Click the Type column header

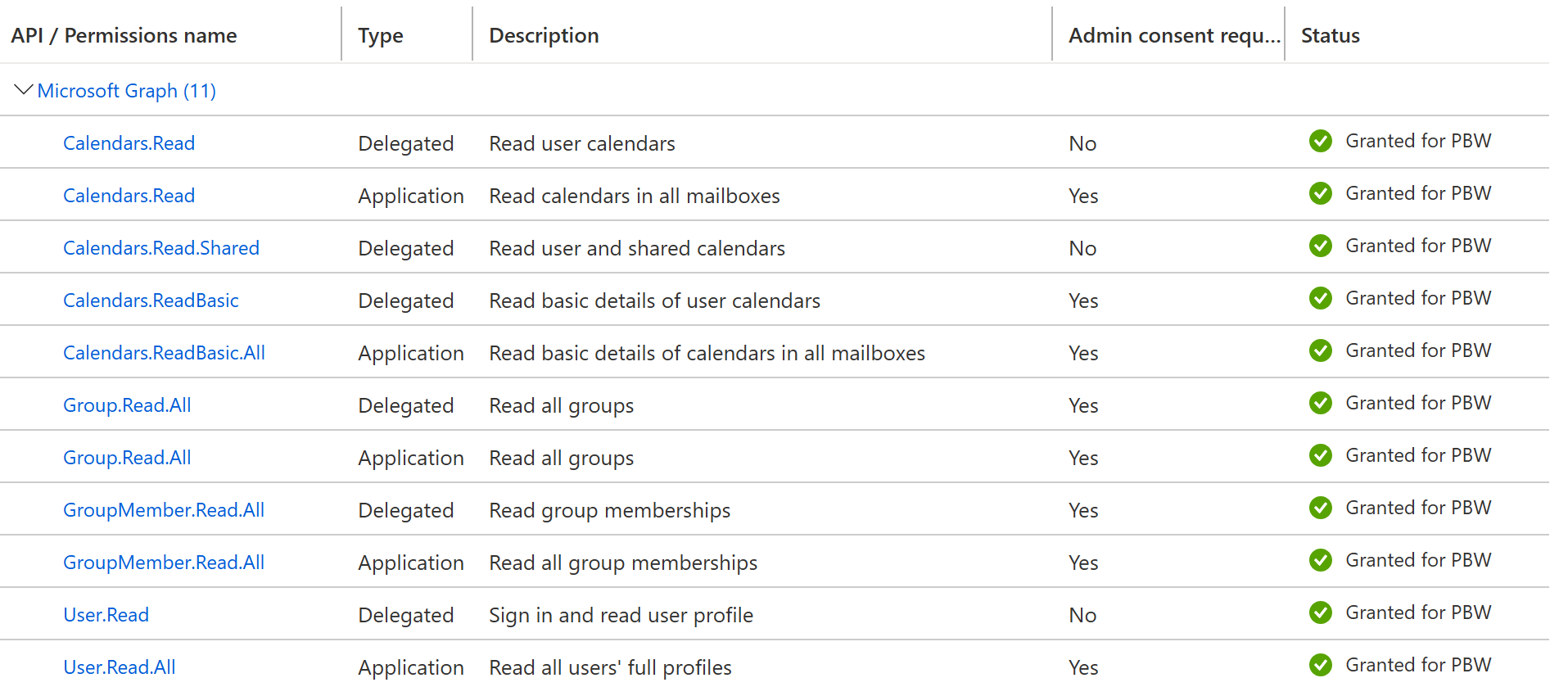pyautogui.click(x=381, y=36)
